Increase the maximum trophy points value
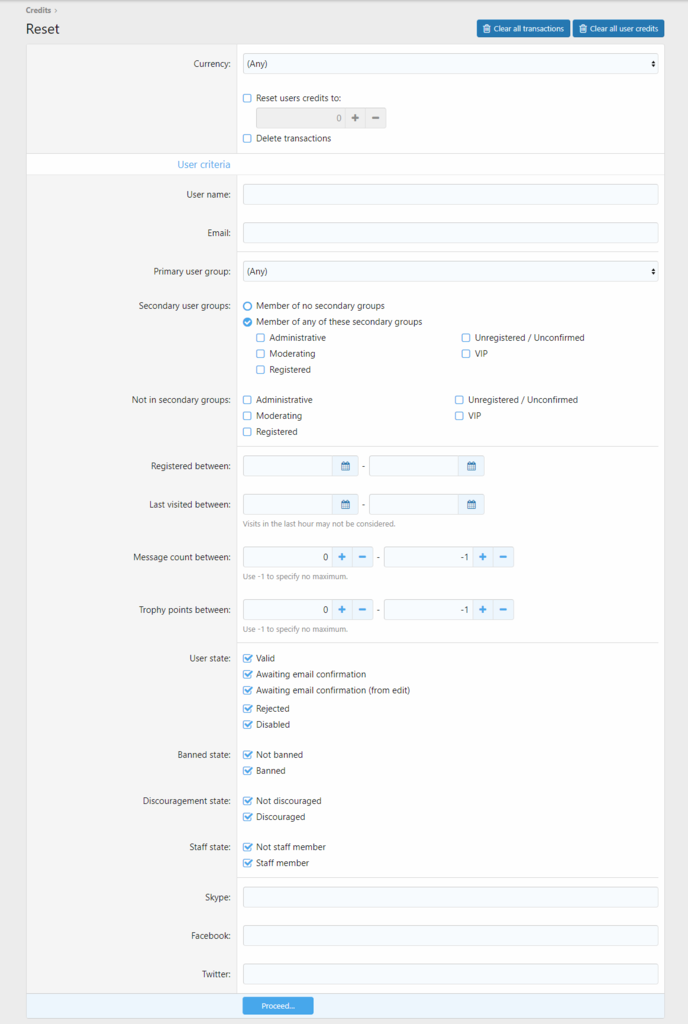Image resolution: width=688 pixels, height=1024 pixels. [483, 609]
